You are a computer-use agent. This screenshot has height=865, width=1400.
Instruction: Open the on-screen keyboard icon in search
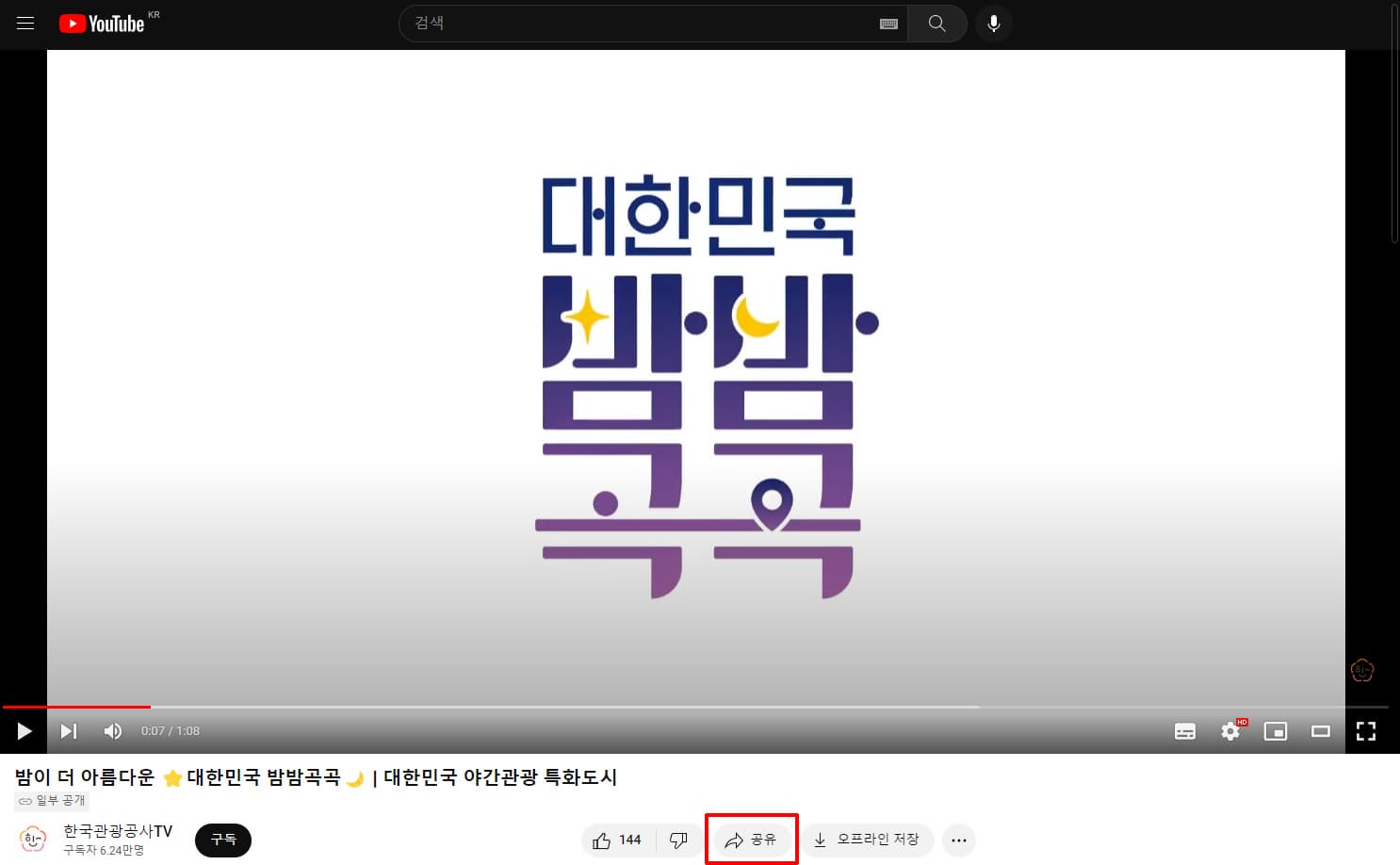[x=887, y=24]
